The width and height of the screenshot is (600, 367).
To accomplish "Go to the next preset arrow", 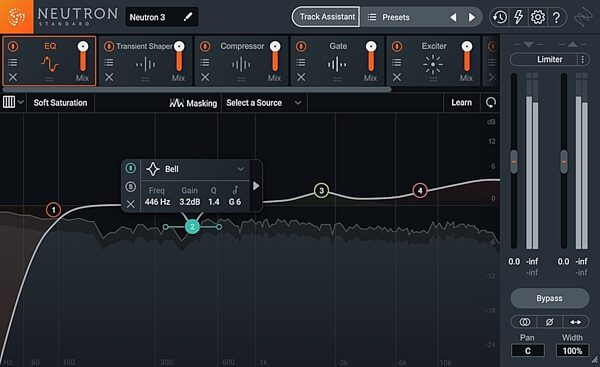I will (x=472, y=17).
